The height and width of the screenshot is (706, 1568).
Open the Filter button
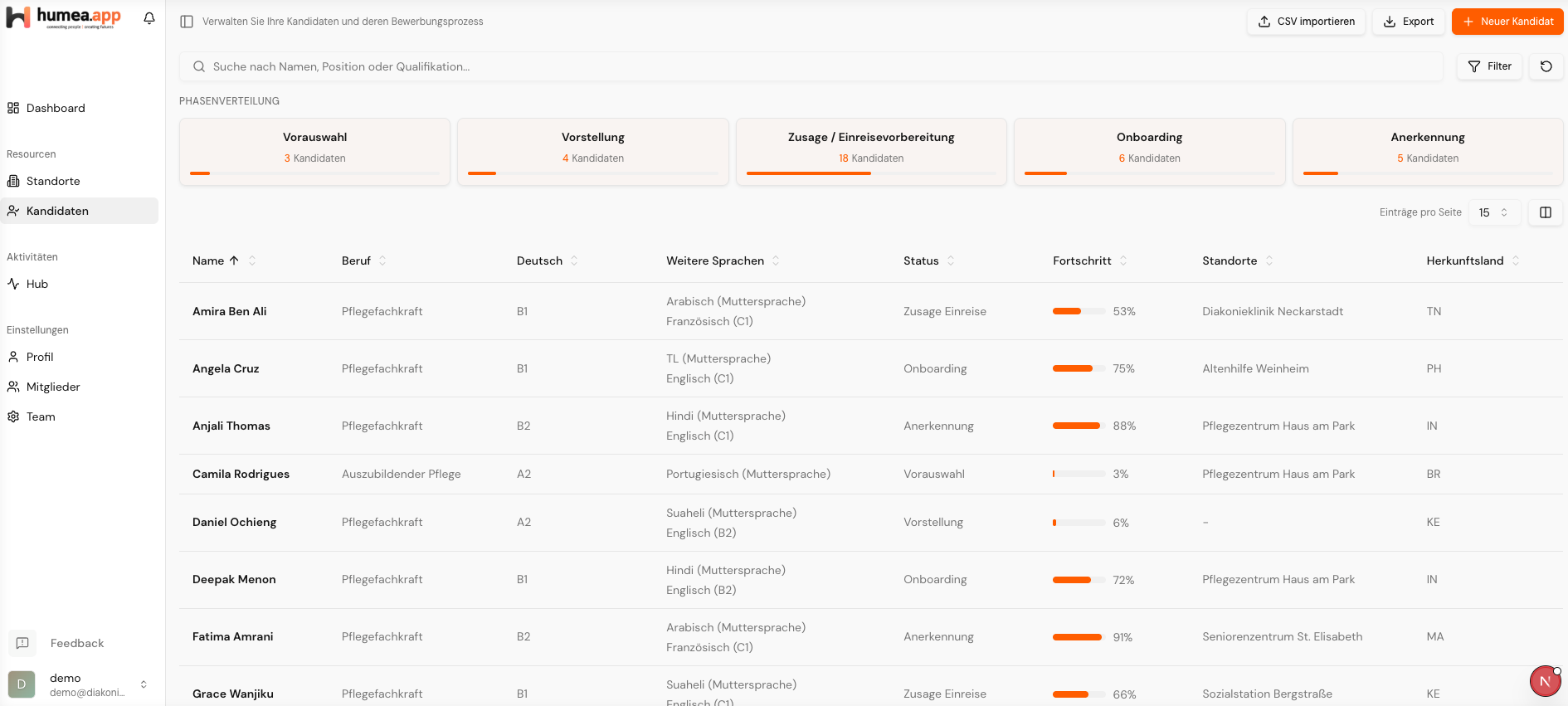coord(1489,66)
